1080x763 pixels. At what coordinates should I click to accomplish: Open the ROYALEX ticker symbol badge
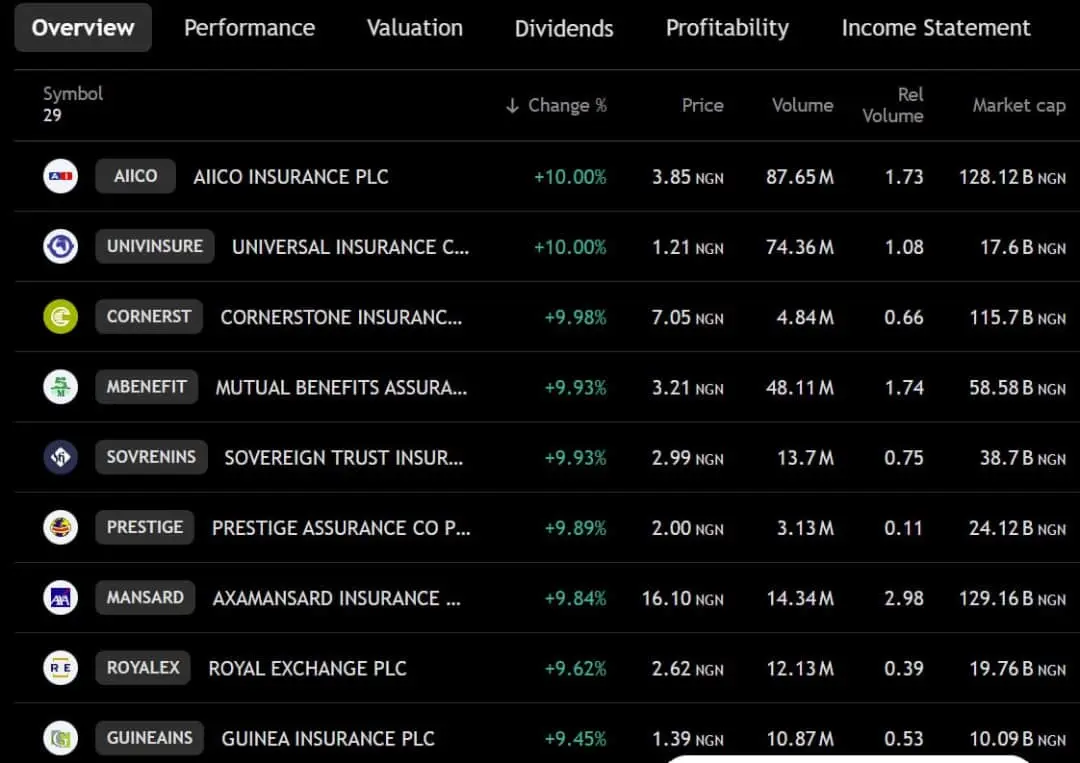143,668
